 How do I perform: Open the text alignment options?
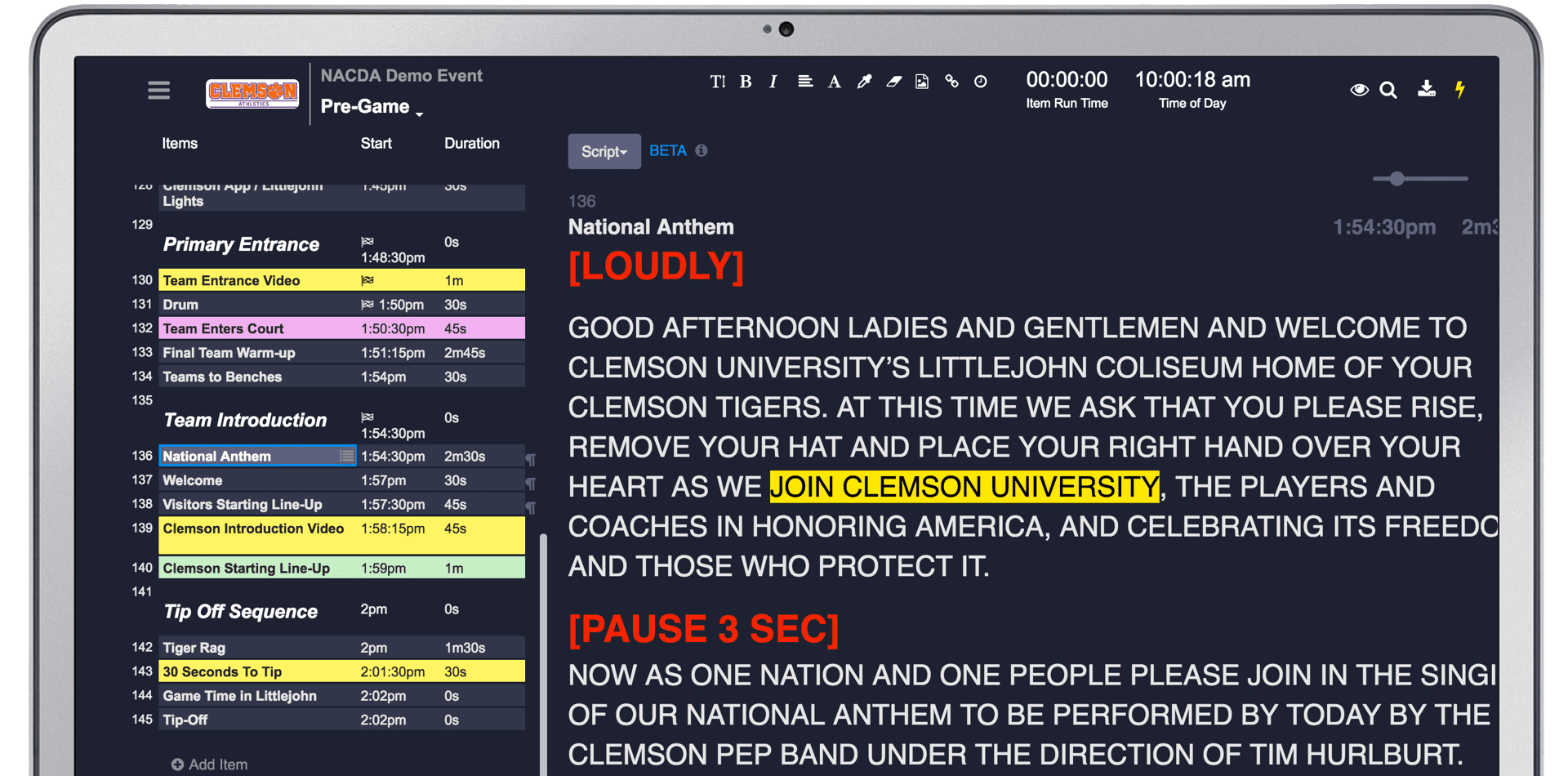805,82
